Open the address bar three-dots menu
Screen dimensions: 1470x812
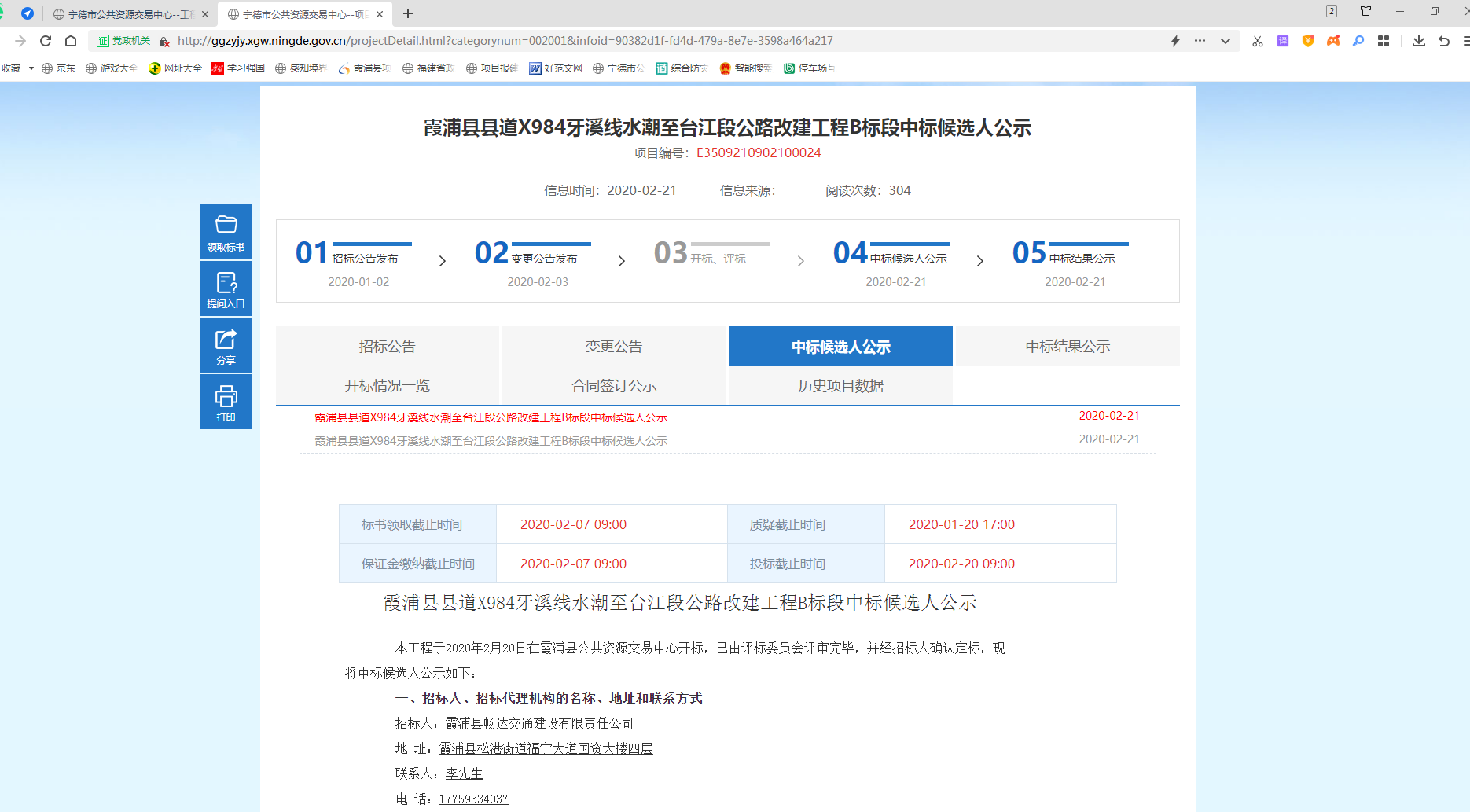tap(1200, 41)
